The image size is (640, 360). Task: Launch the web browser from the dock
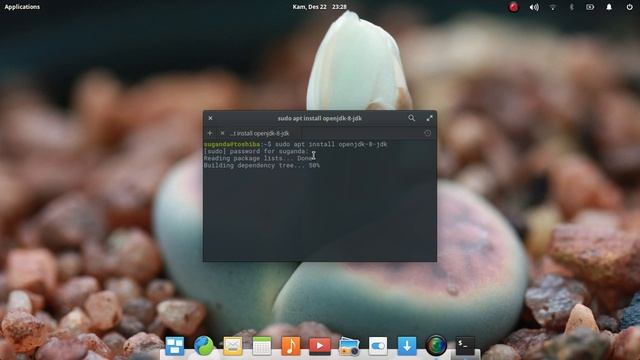204,346
